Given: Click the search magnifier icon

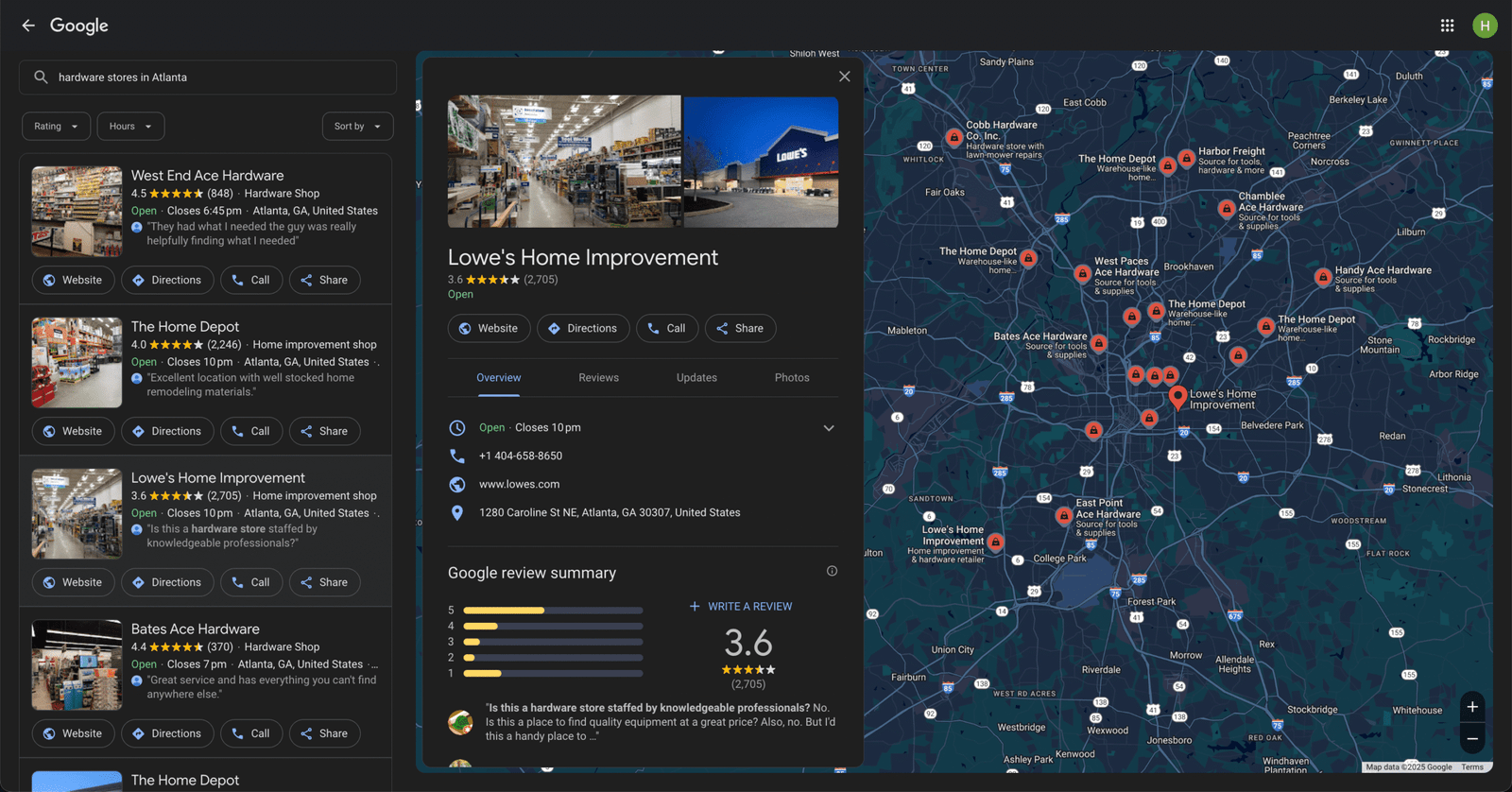Looking at the screenshot, I should point(41,77).
